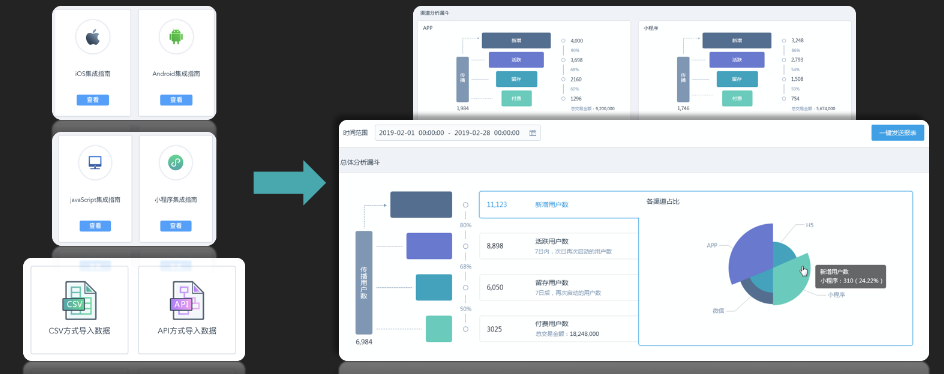Click 查看 under 小程序集成指南
This screenshot has width=944, height=374.
point(176,226)
